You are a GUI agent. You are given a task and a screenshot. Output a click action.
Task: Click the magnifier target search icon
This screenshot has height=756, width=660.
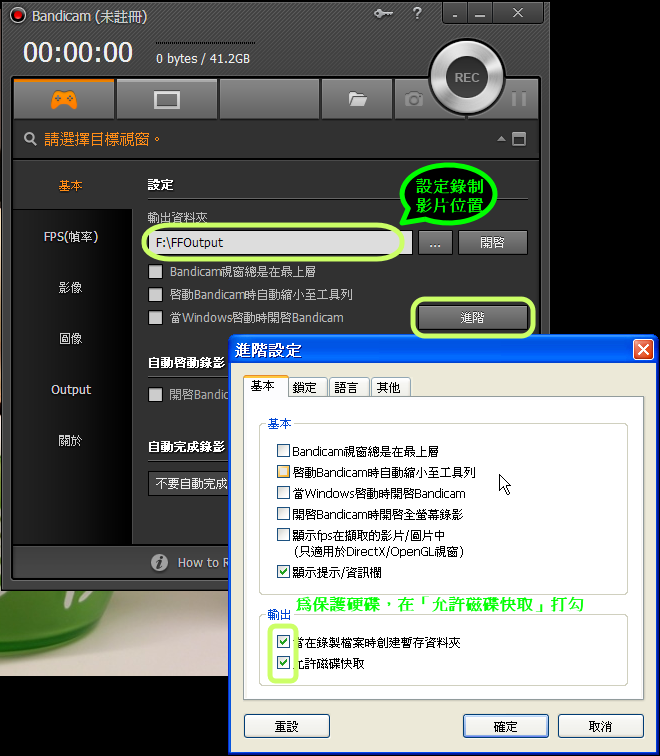(x=30, y=139)
